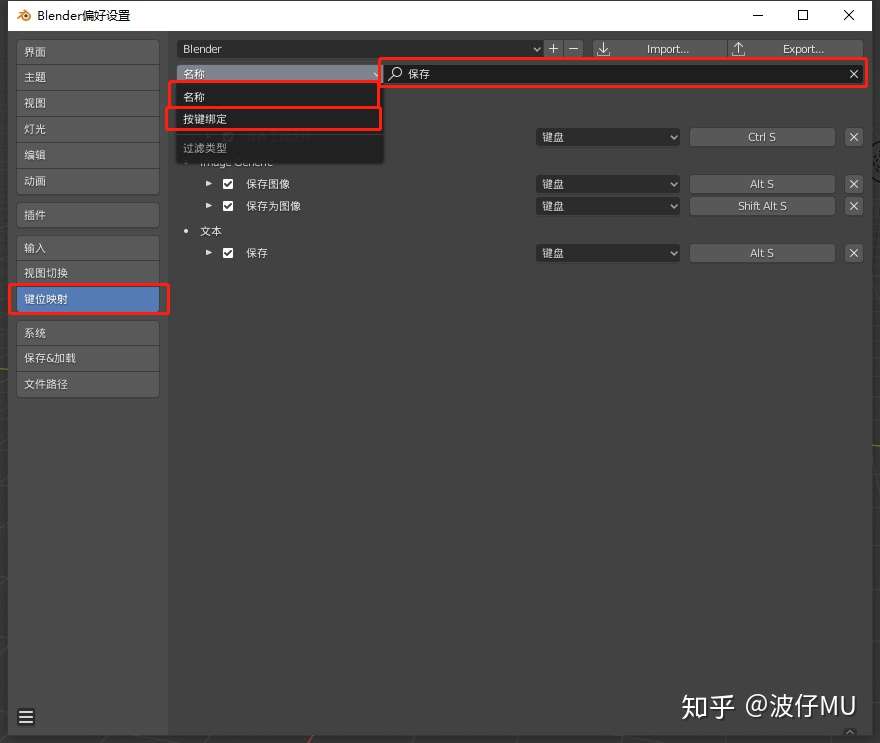Click into the 保存 search field
880x743 pixels.
pos(623,74)
